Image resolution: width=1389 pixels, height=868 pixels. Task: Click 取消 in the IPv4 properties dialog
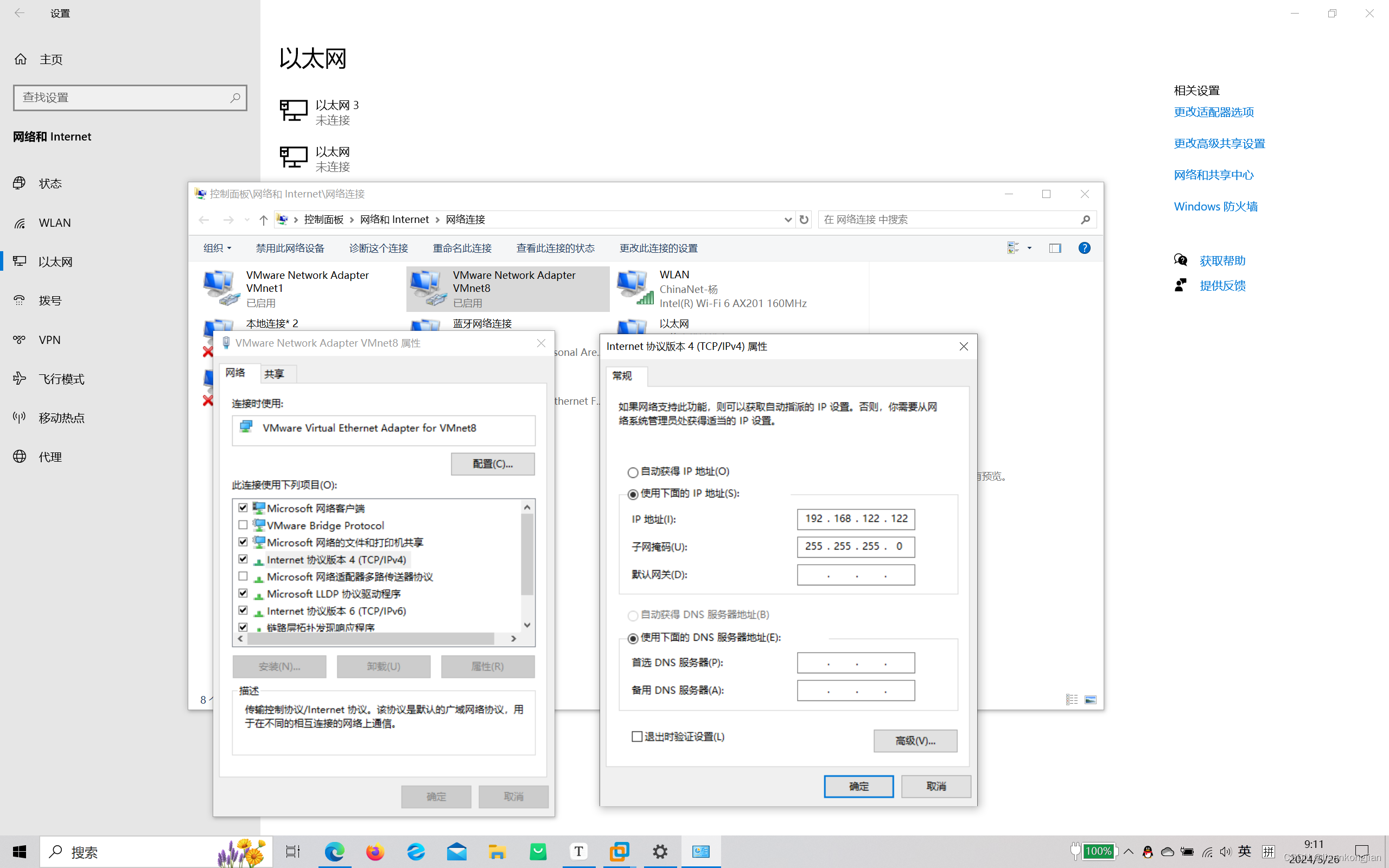[936, 787]
